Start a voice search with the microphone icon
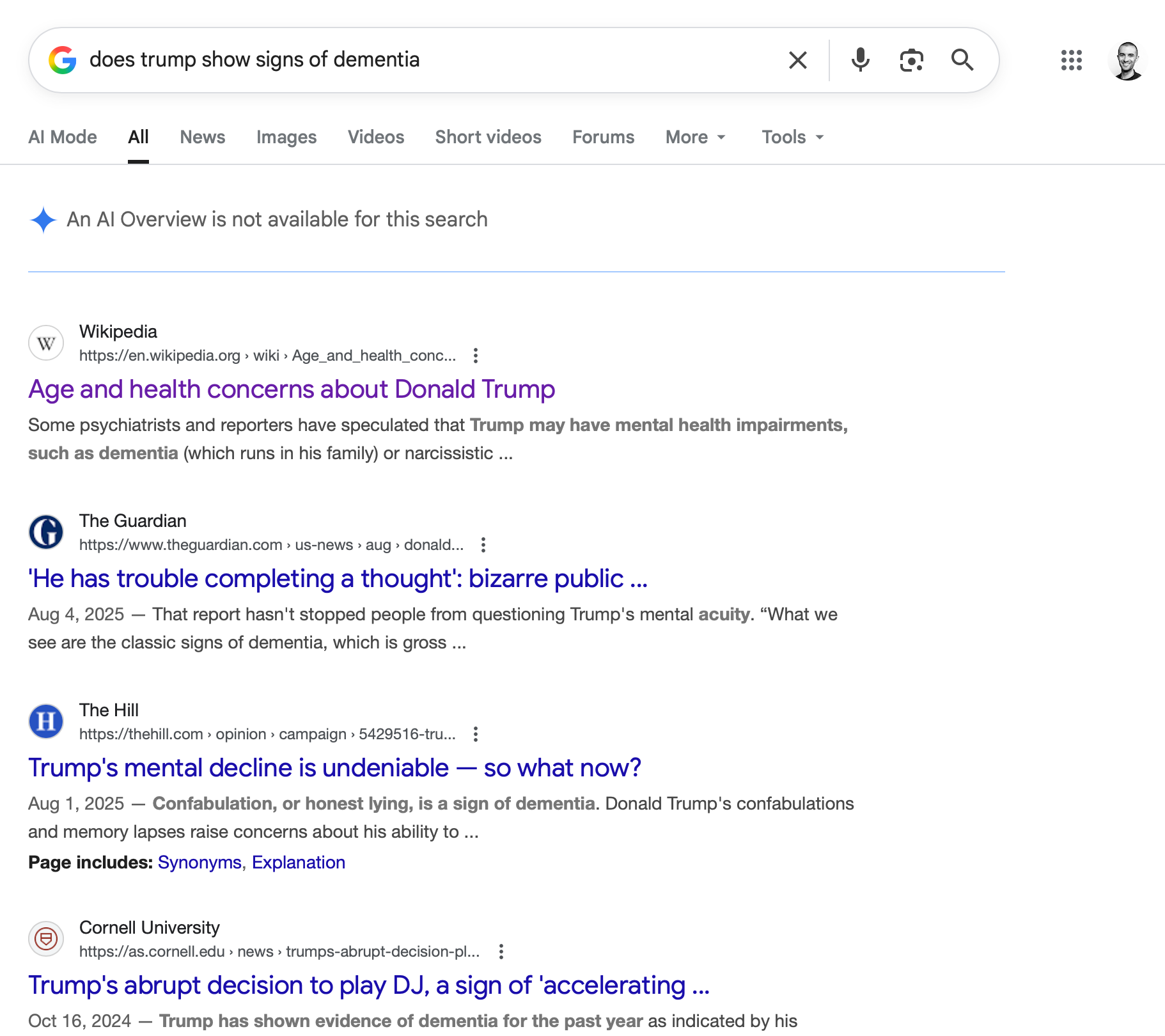The height and width of the screenshot is (1036, 1165). pyautogui.click(x=860, y=59)
